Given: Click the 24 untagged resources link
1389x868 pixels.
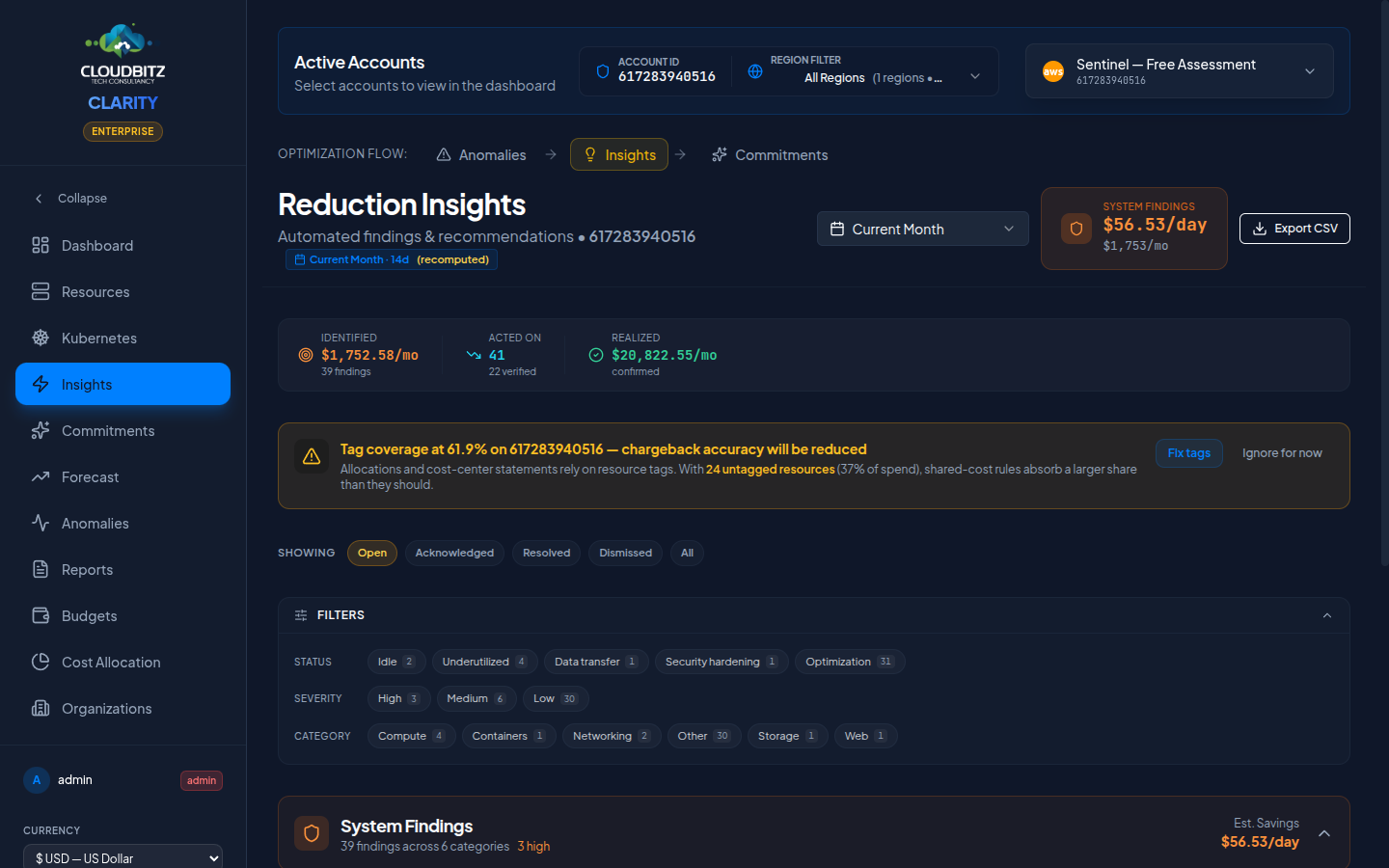Looking at the screenshot, I should point(770,470).
